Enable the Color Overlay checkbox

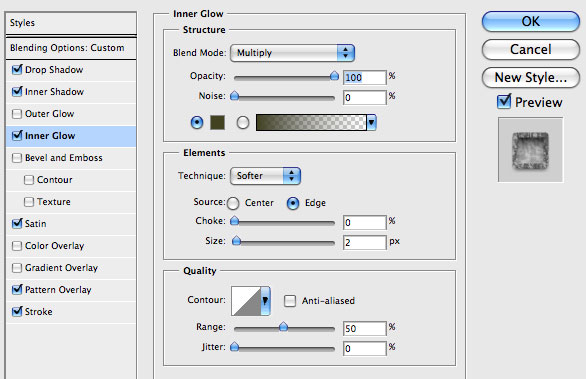point(17,246)
